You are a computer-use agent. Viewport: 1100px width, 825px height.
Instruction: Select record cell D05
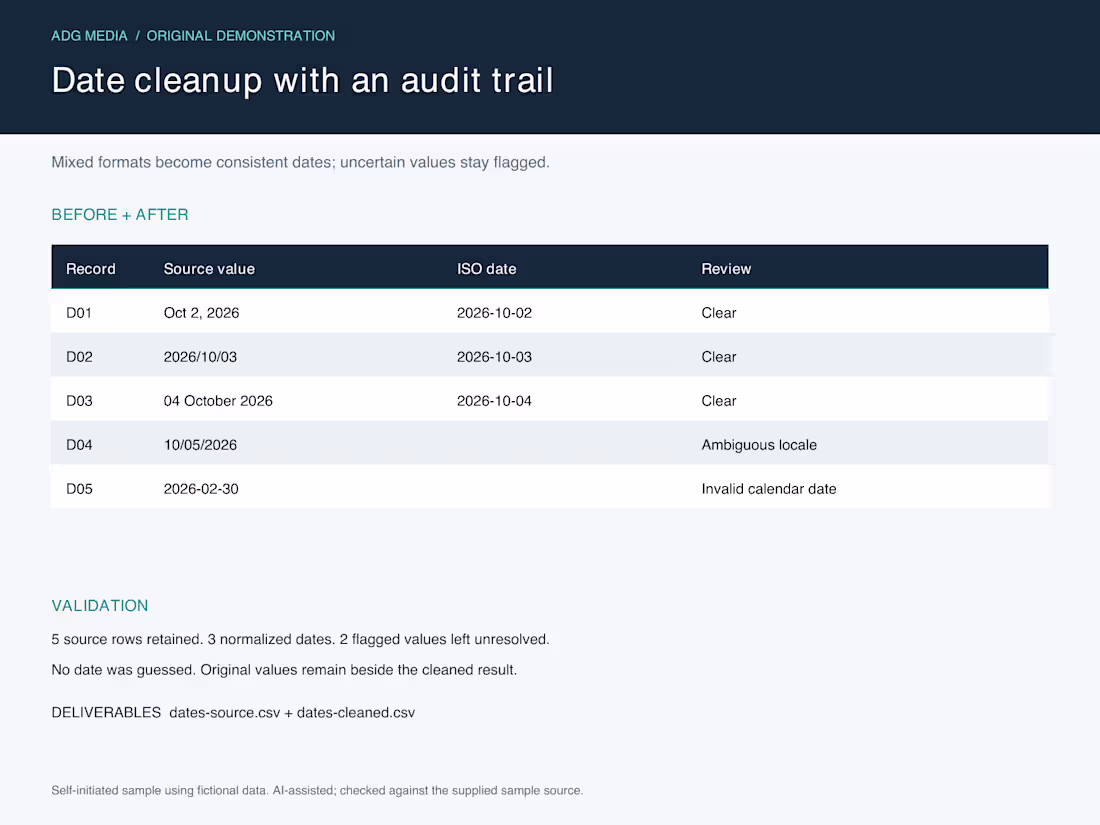pyautogui.click(x=79, y=489)
